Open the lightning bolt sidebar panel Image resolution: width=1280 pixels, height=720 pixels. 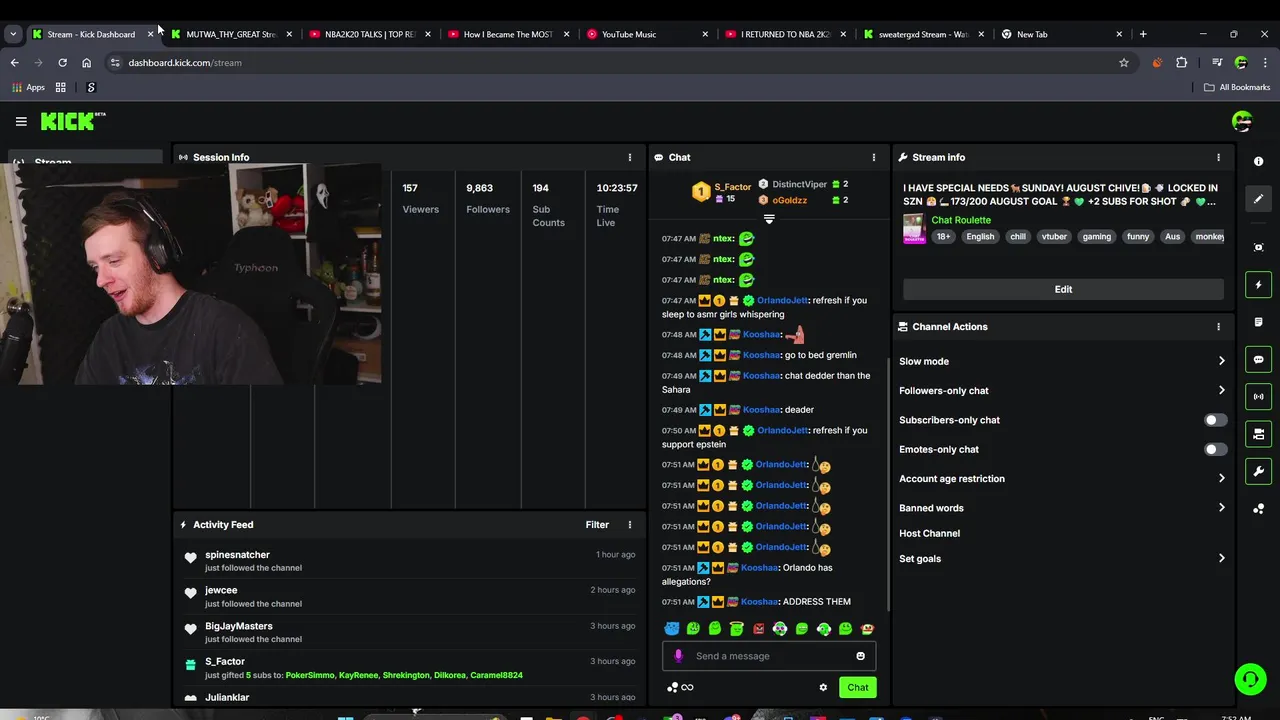(1258, 285)
